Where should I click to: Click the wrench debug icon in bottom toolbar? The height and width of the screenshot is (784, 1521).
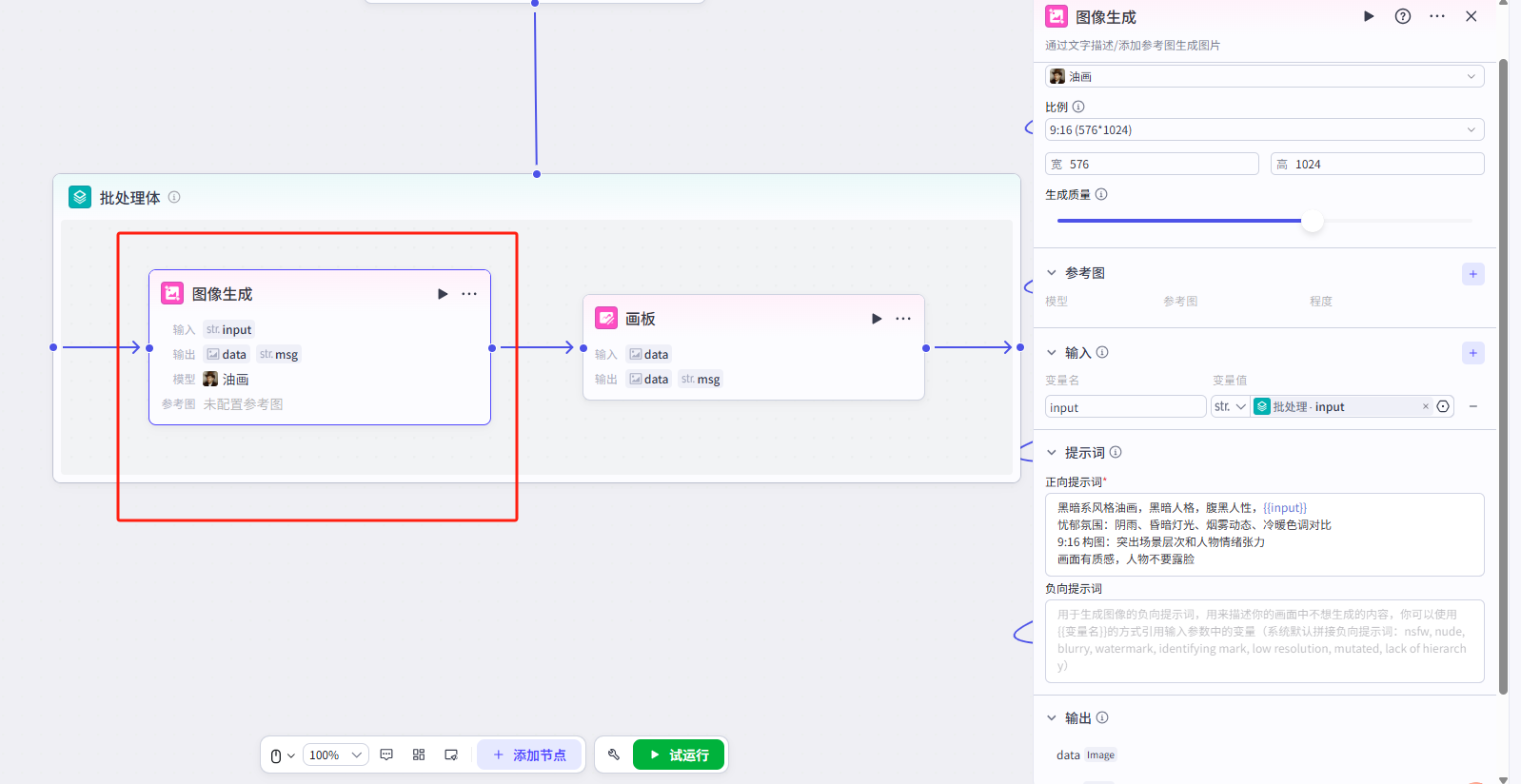tap(614, 755)
